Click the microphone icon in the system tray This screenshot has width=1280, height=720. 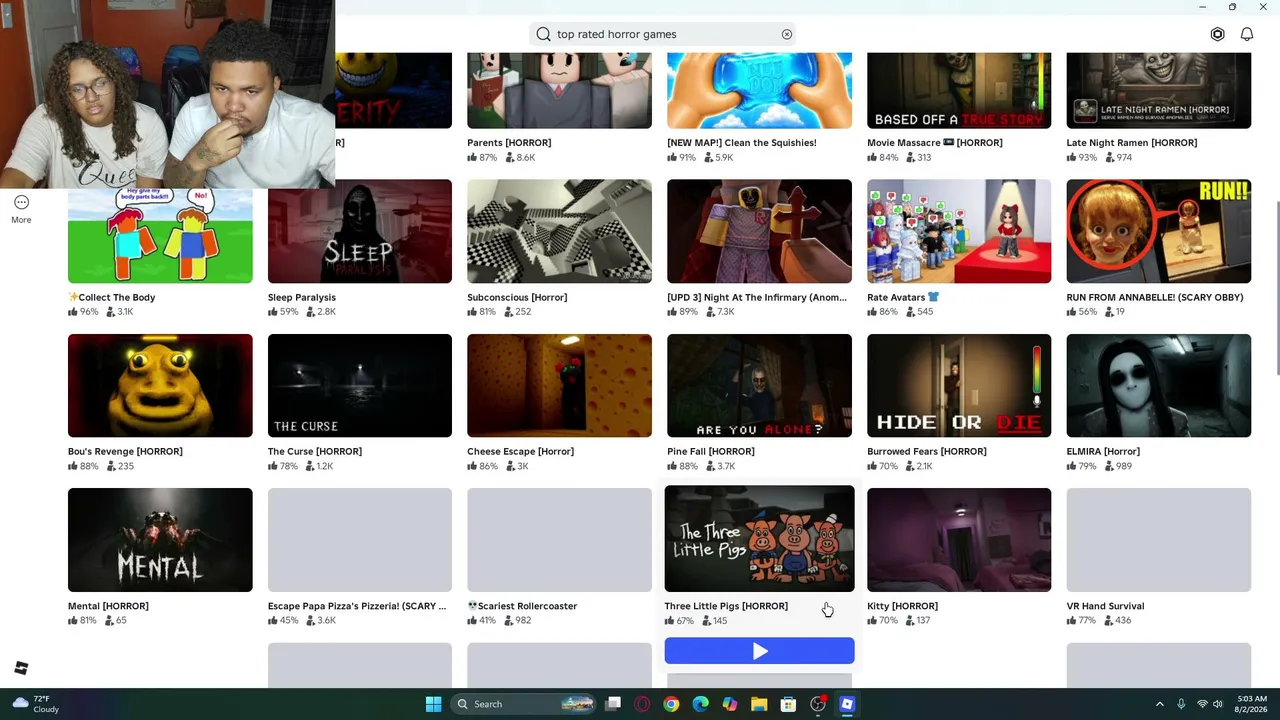coord(1181,704)
